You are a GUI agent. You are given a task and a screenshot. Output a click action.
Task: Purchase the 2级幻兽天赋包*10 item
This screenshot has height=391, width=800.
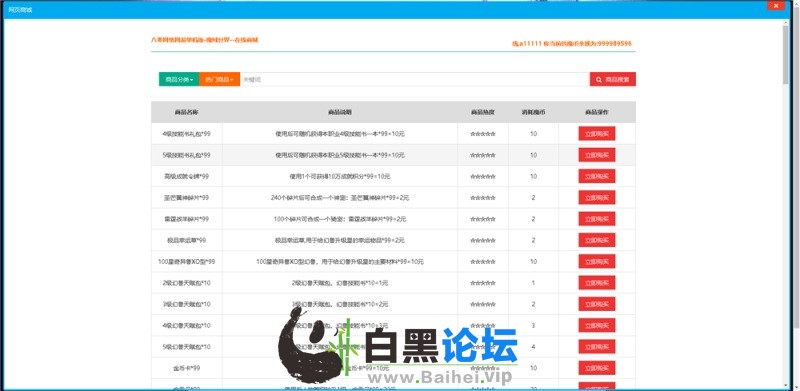point(596,283)
